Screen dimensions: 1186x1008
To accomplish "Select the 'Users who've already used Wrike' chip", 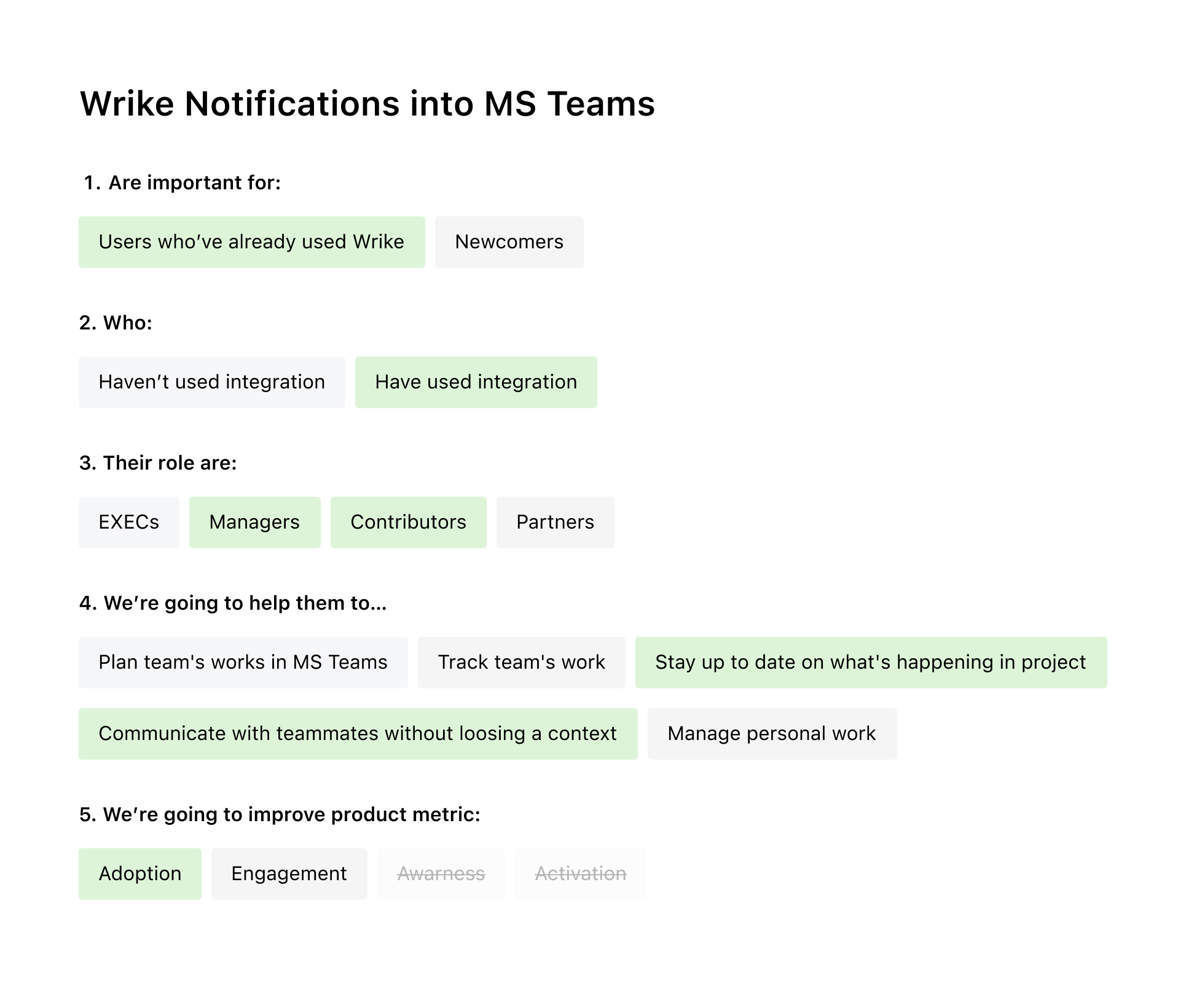I will (251, 242).
